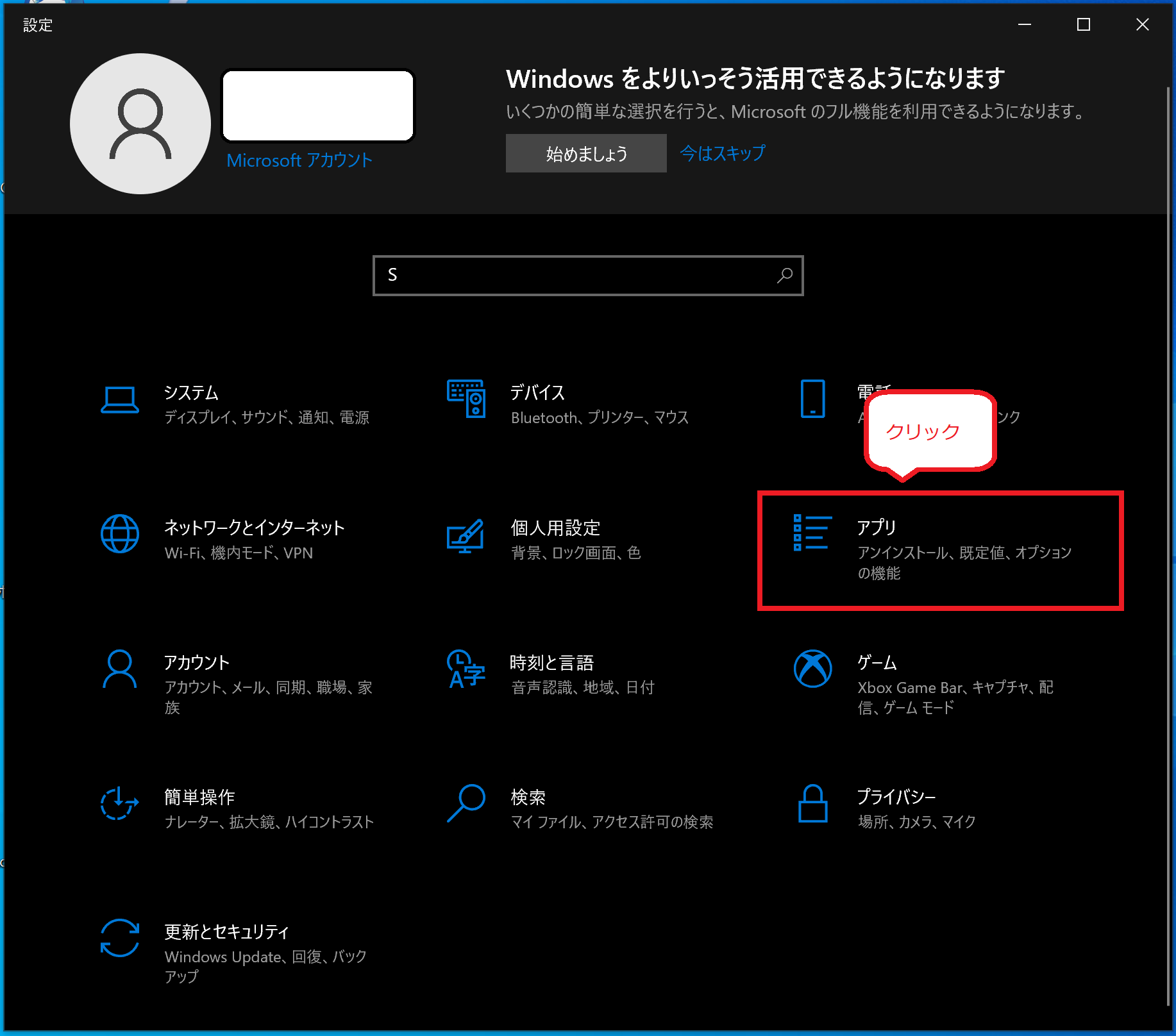Click the System laptop icon

[120, 400]
